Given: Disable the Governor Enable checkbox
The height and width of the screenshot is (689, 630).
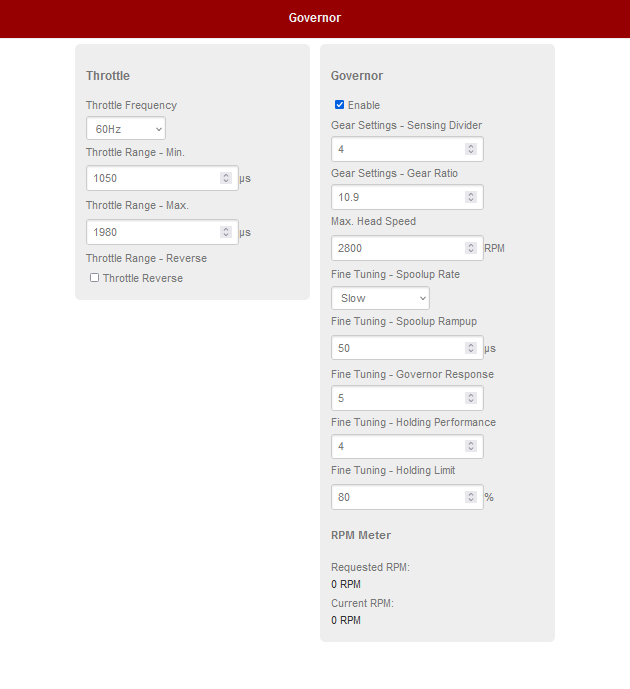Looking at the screenshot, I should 340,105.
